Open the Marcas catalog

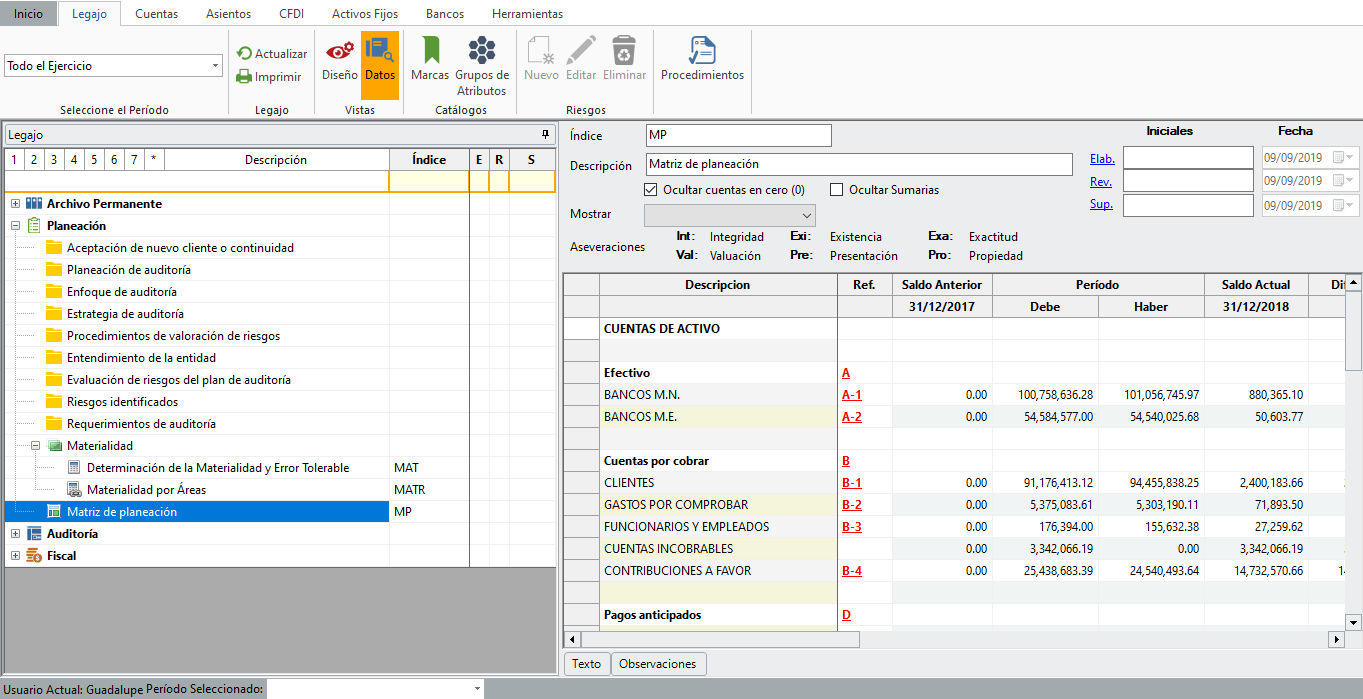pyautogui.click(x=430, y=51)
